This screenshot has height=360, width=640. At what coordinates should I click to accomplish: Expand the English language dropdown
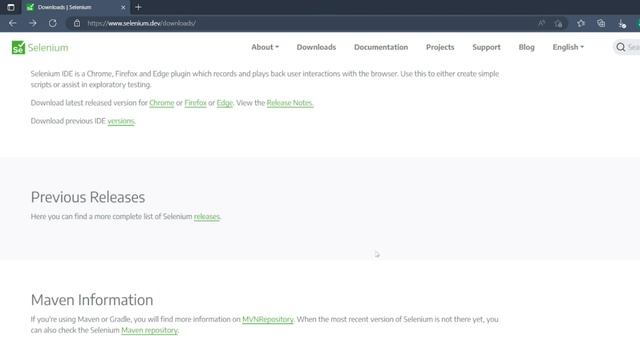coord(568,47)
